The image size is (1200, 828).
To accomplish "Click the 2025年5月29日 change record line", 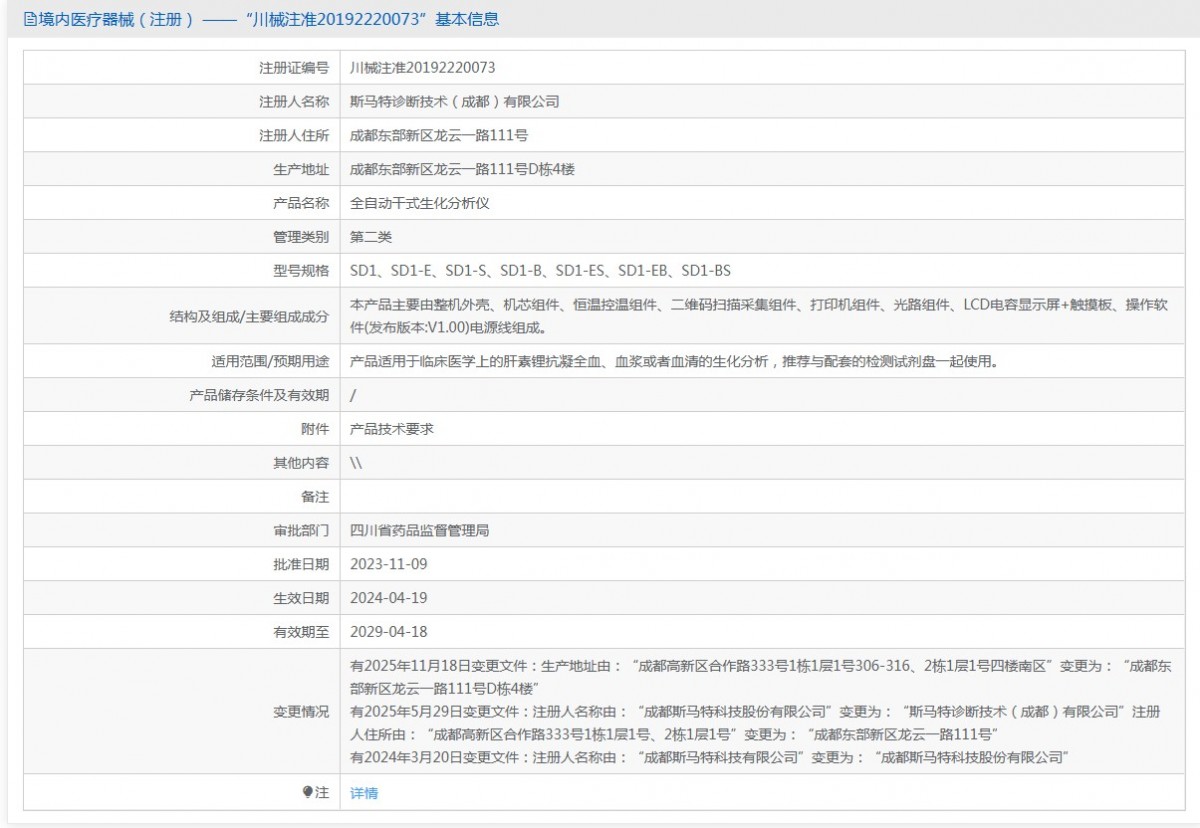I will click(x=756, y=723).
